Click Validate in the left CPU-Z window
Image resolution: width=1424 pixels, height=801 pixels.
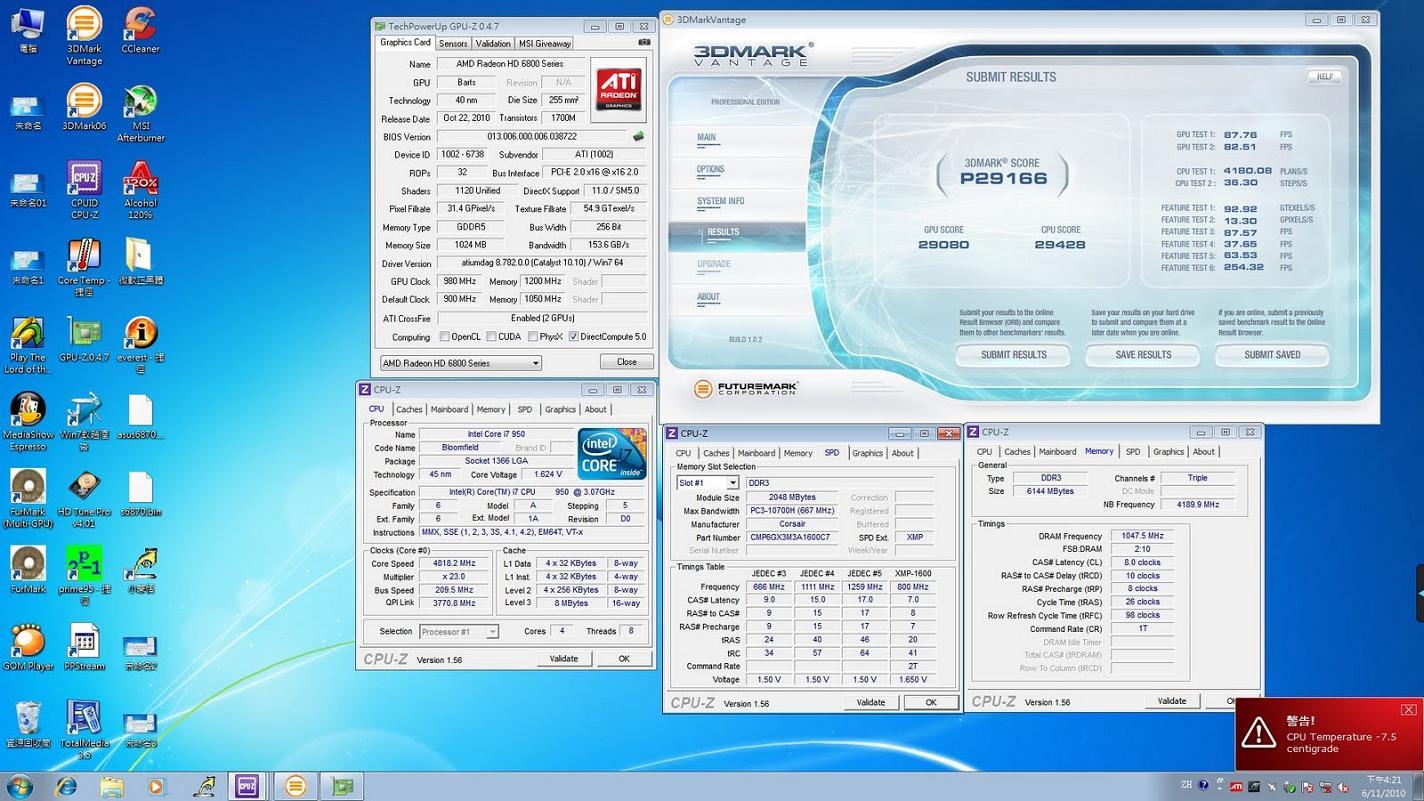pos(564,659)
